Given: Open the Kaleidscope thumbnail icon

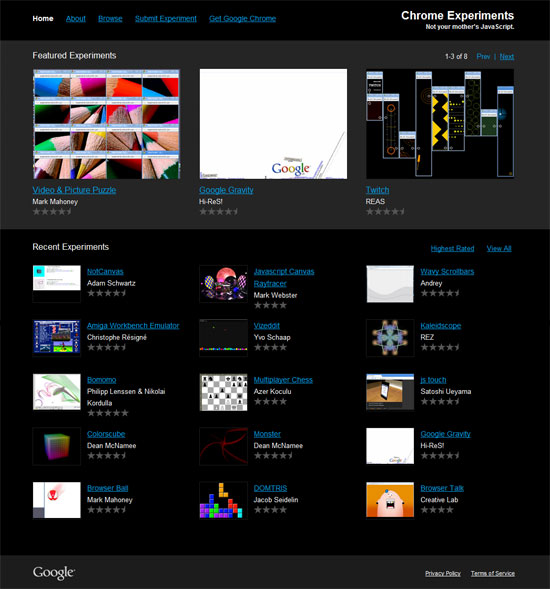Looking at the screenshot, I should tap(390, 338).
